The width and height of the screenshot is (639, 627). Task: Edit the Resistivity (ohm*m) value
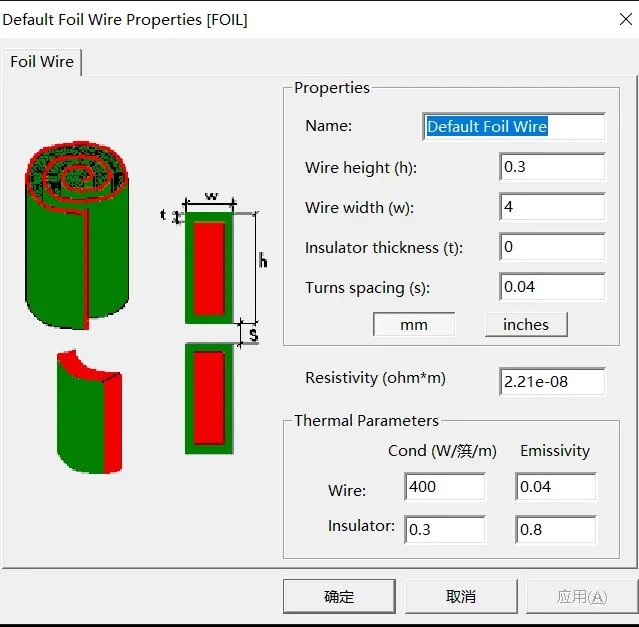(x=552, y=382)
